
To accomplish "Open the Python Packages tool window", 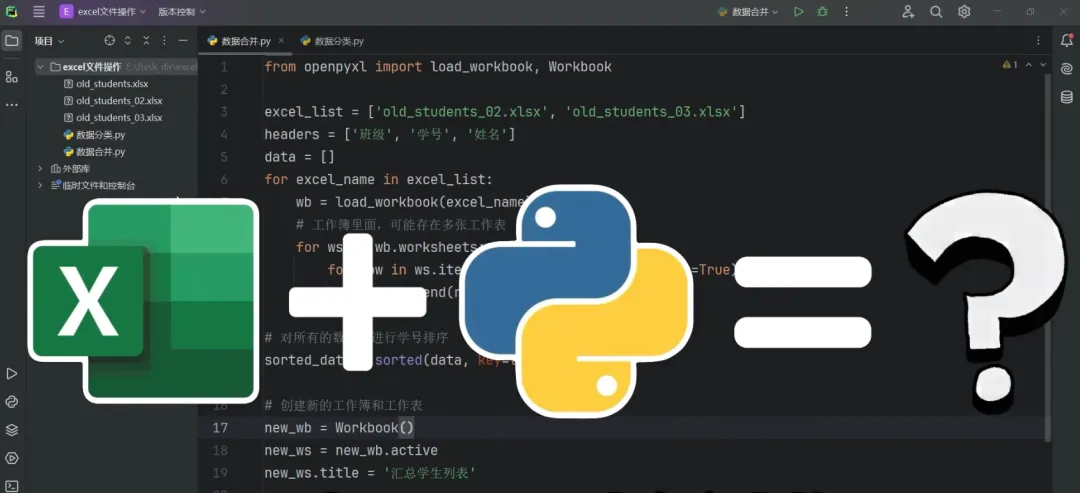I will [12, 430].
